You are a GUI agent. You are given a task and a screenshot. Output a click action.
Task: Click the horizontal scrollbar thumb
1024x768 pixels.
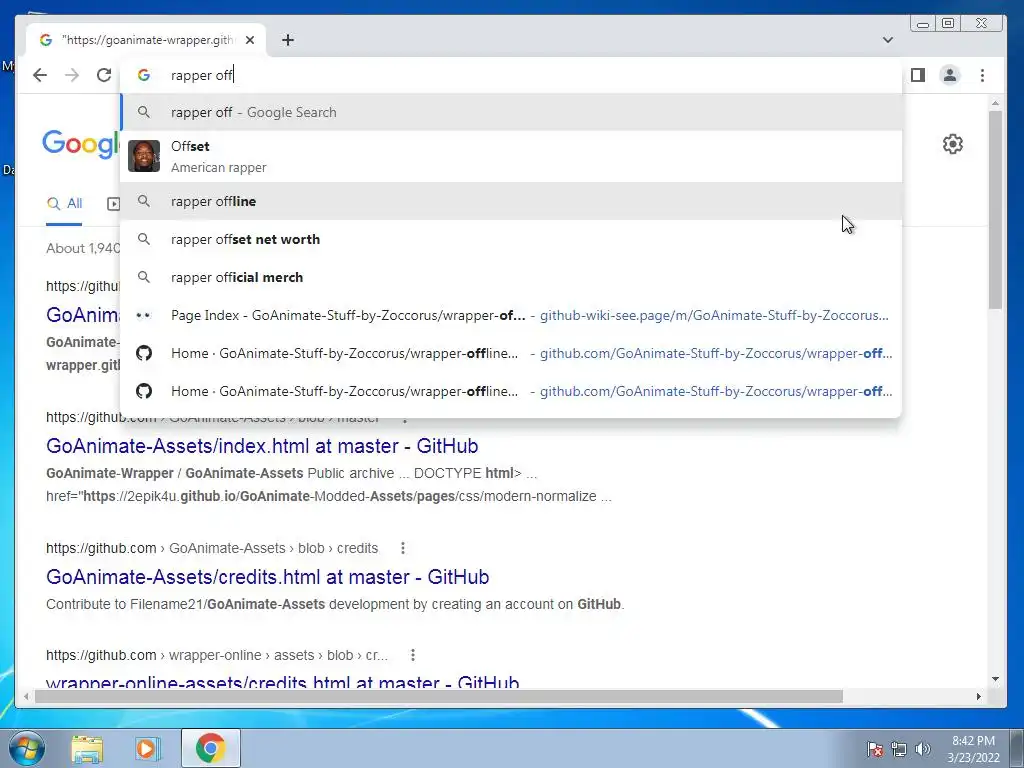point(439,697)
